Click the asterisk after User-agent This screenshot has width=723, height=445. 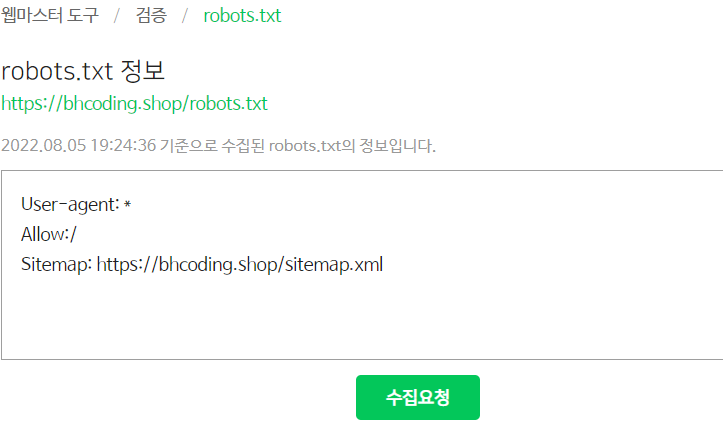[128, 204]
